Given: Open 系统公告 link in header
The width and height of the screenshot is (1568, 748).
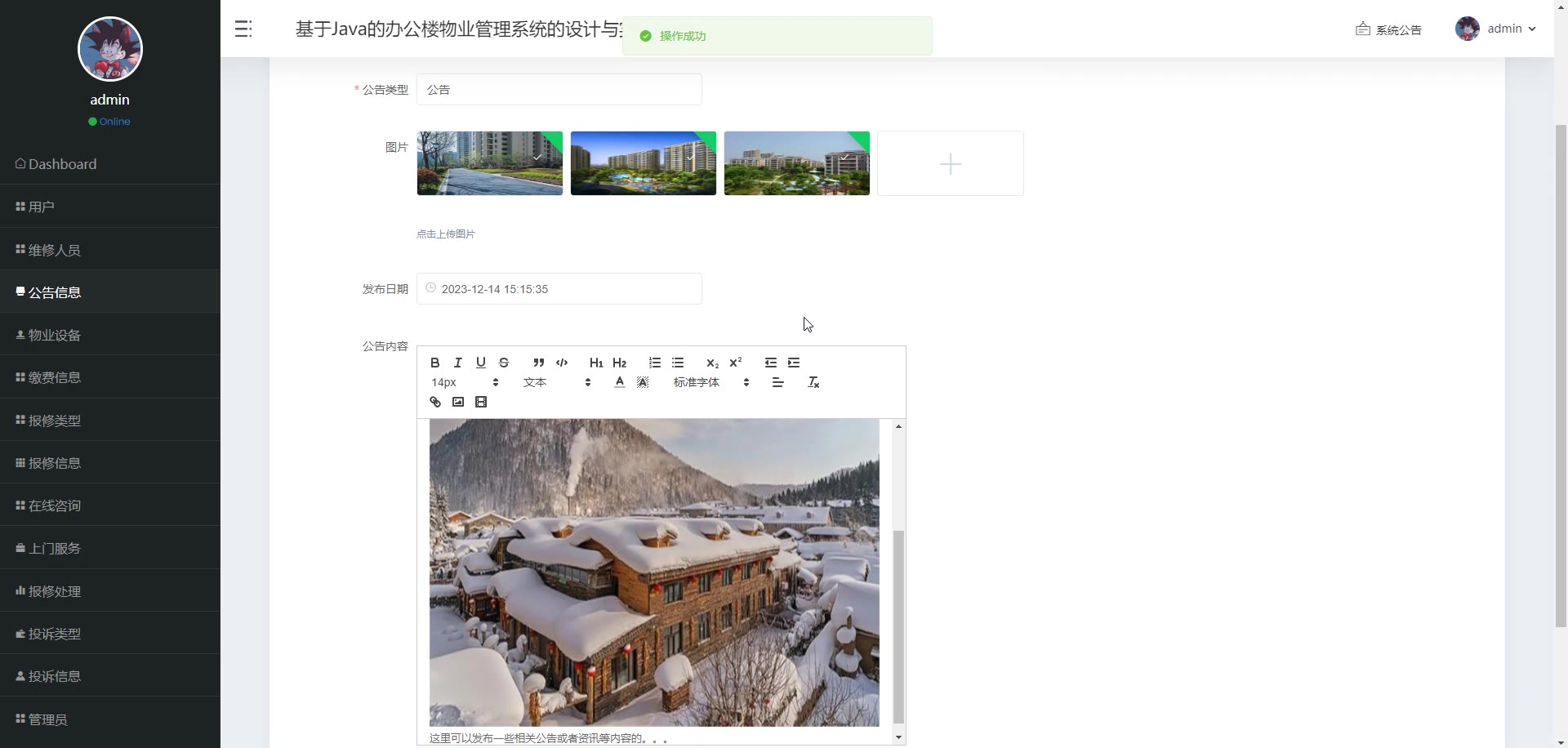Looking at the screenshot, I should click(1389, 29).
